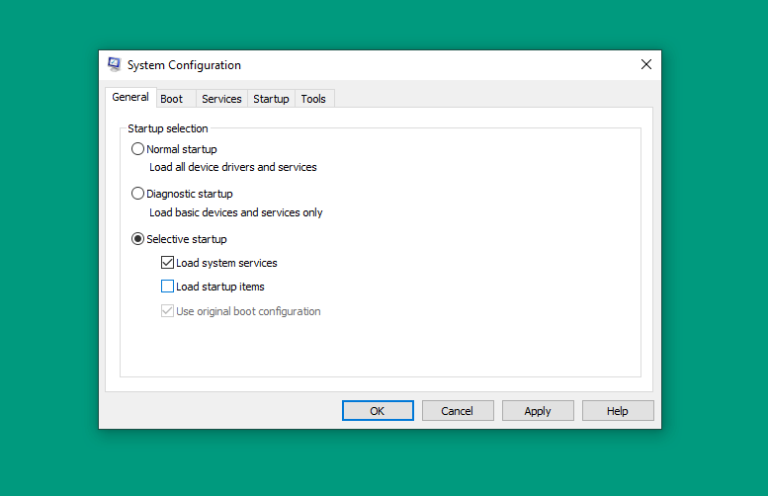Click the 'System Configuration' window title text
Image resolution: width=768 pixels, height=496 pixels.
pyautogui.click(x=184, y=65)
